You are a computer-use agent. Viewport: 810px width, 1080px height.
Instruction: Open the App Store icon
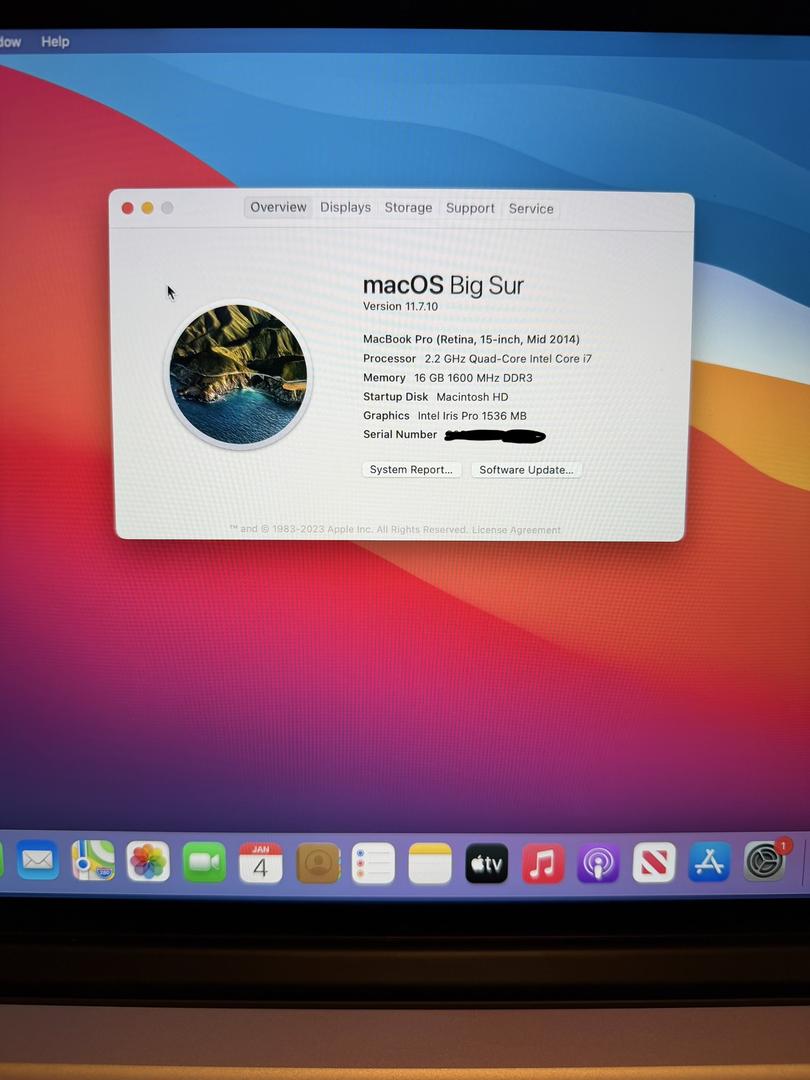pos(709,862)
